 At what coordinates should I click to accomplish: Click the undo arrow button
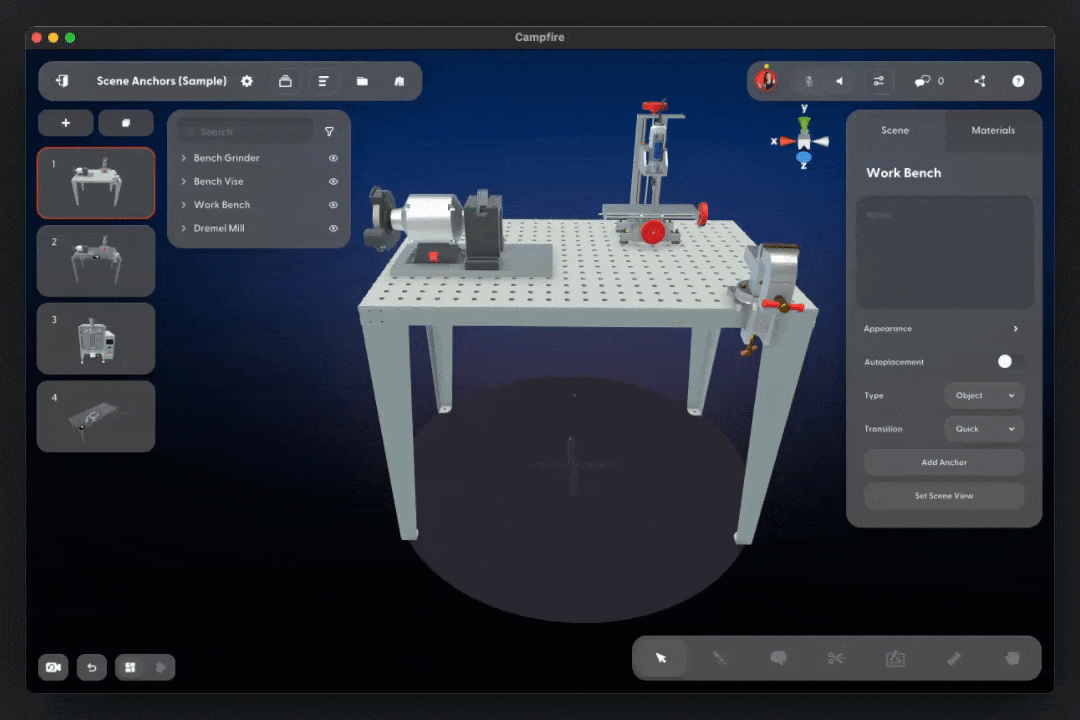pyautogui.click(x=91, y=667)
